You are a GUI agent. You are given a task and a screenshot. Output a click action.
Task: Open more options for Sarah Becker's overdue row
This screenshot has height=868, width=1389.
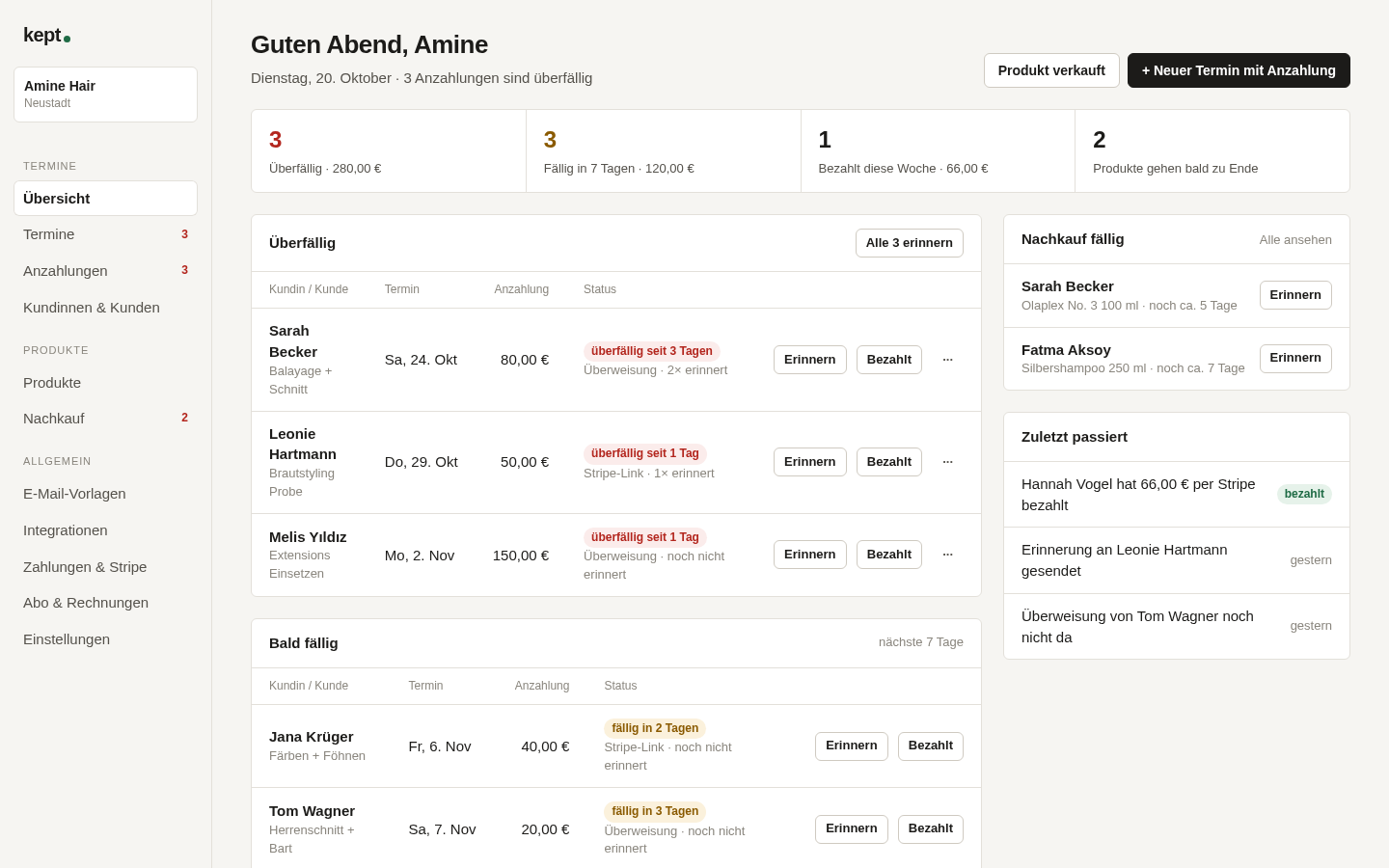point(947,360)
